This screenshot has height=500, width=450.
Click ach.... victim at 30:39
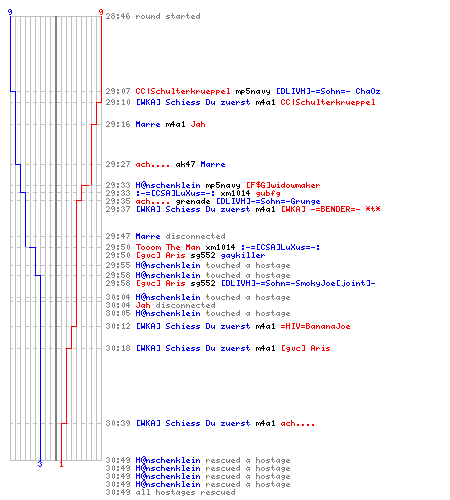click(298, 423)
